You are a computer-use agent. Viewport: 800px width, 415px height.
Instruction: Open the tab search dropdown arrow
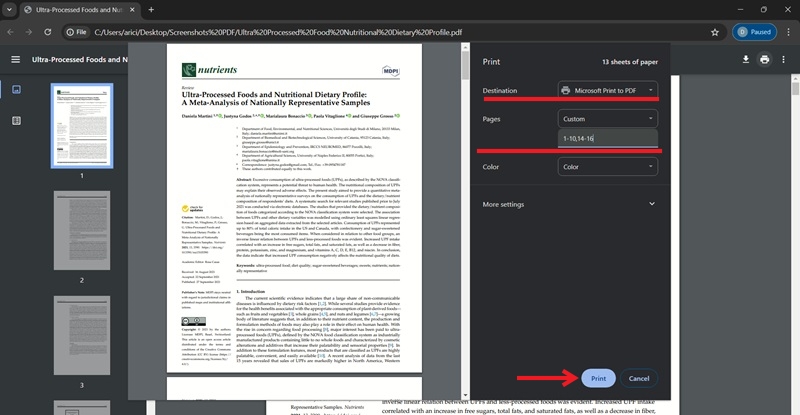[x=9, y=10]
